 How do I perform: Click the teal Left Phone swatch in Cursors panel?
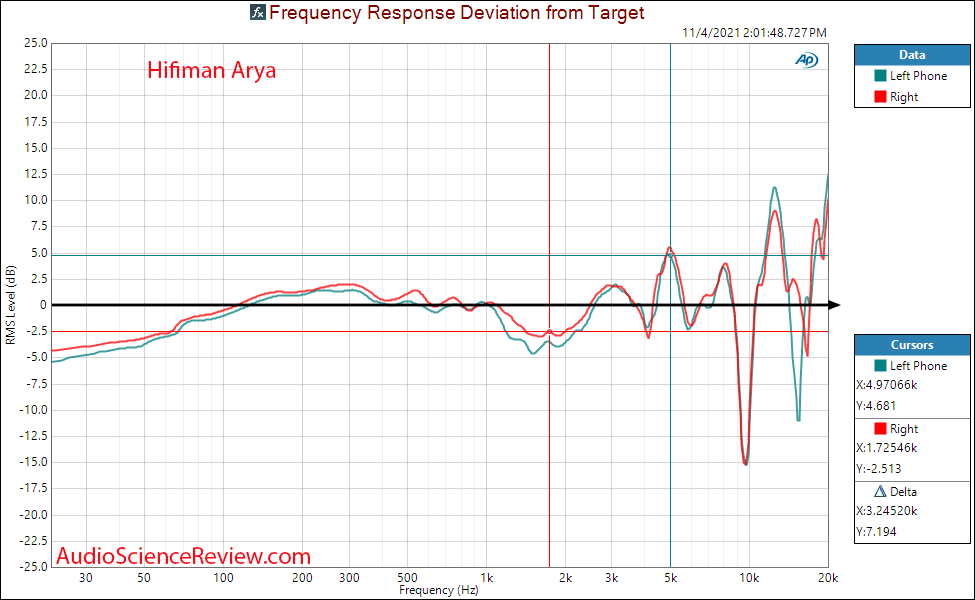tap(880, 366)
